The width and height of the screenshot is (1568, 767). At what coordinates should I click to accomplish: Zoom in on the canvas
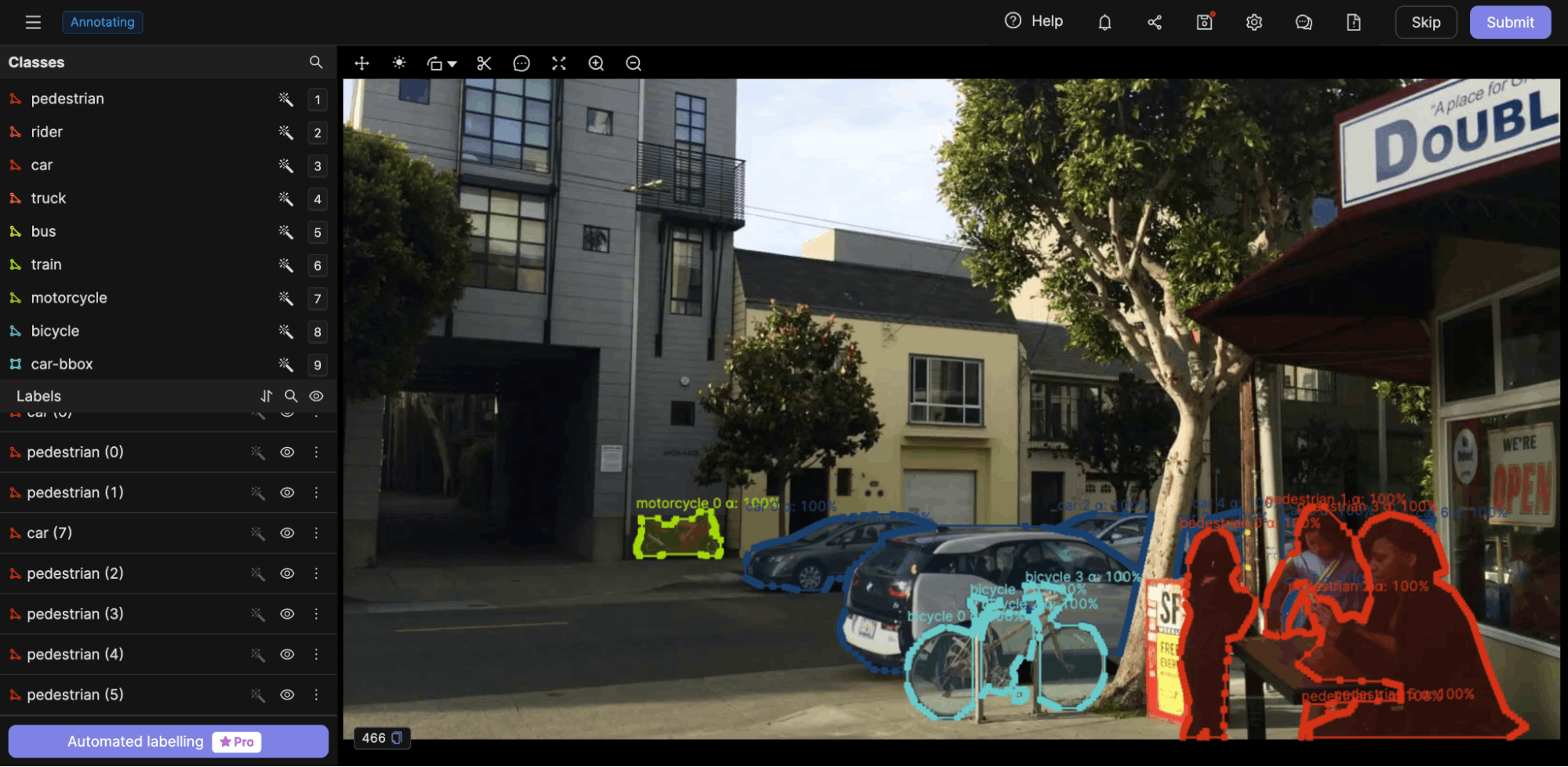click(x=596, y=63)
